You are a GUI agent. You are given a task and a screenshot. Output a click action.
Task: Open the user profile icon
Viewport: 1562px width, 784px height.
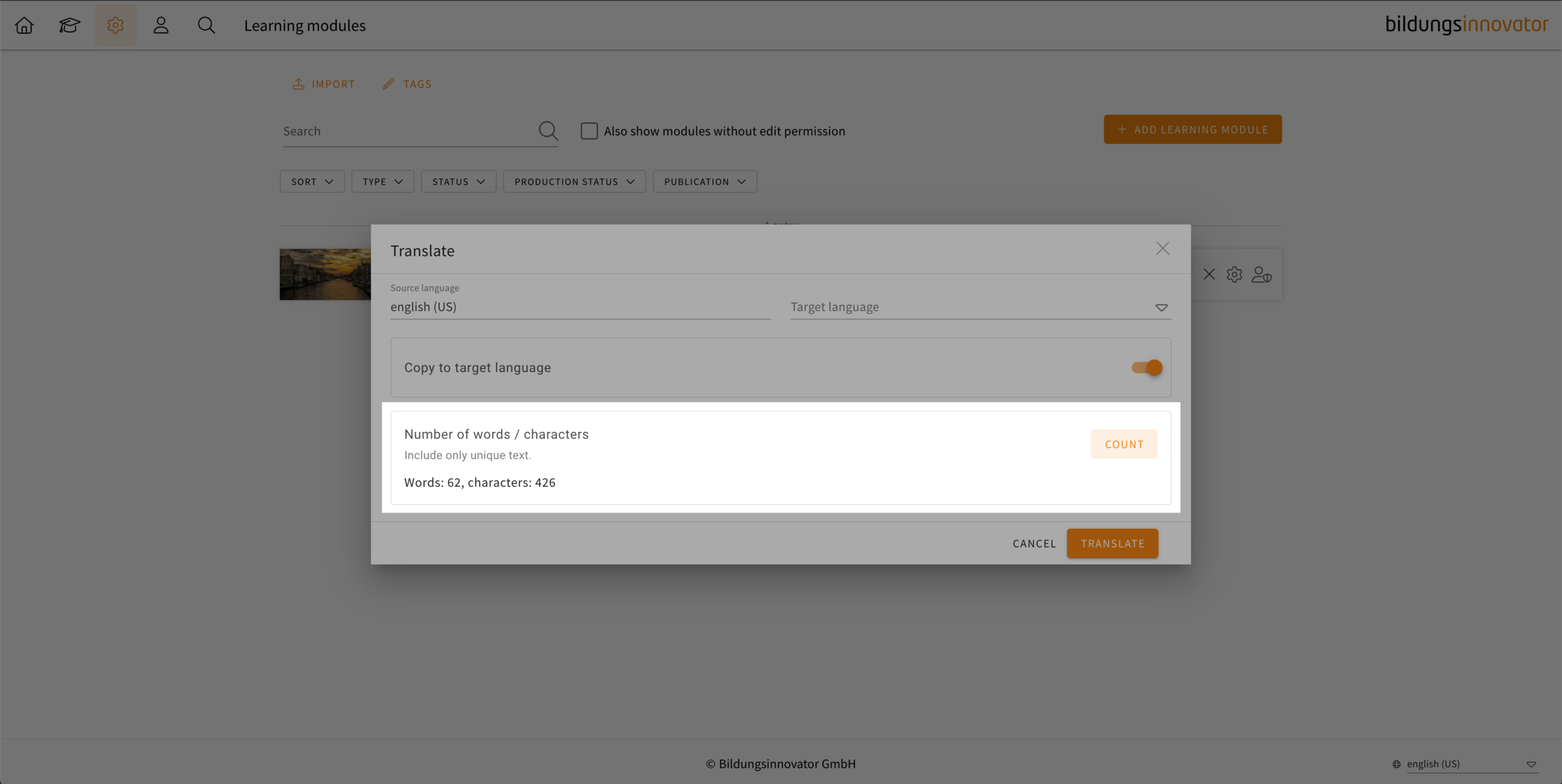(161, 26)
